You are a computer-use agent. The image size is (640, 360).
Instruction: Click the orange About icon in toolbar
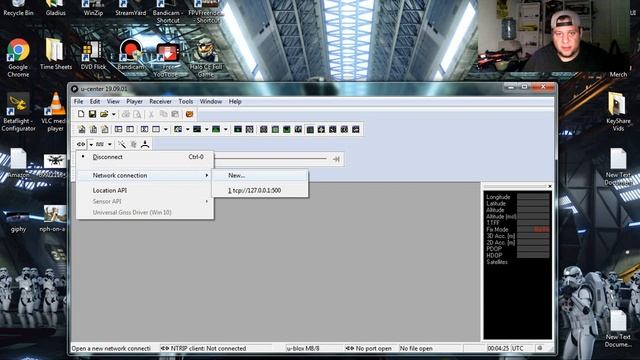(x=189, y=114)
